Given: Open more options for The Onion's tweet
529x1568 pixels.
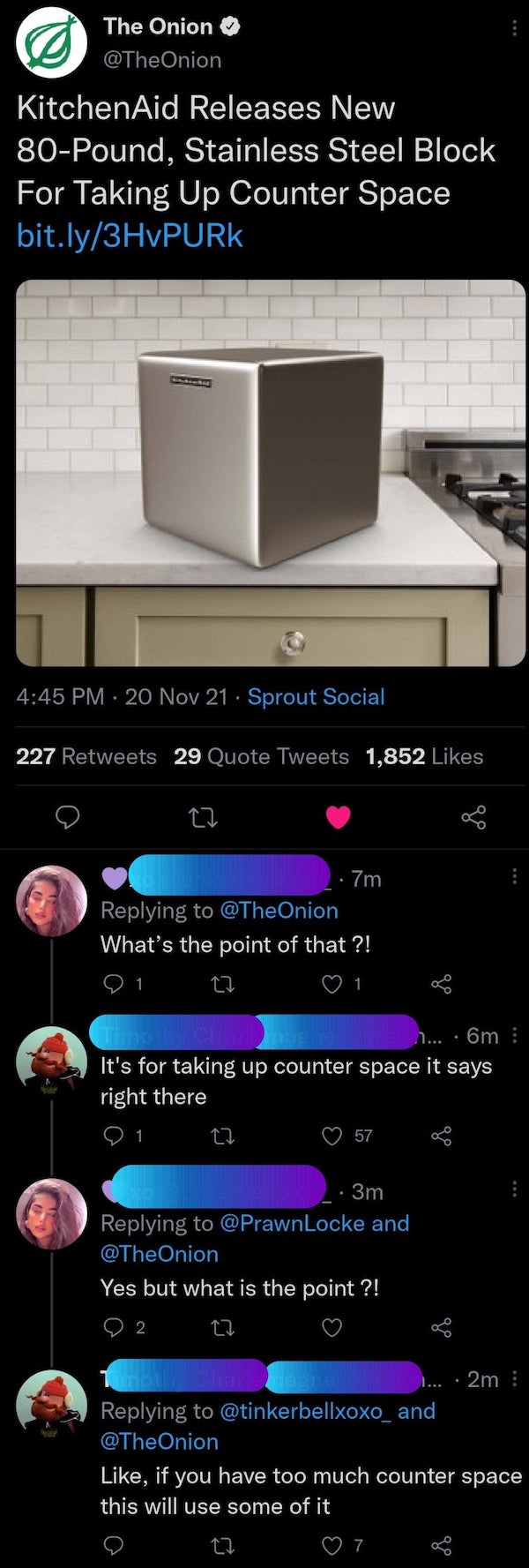Looking at the screenshot, I should (515, 29).
